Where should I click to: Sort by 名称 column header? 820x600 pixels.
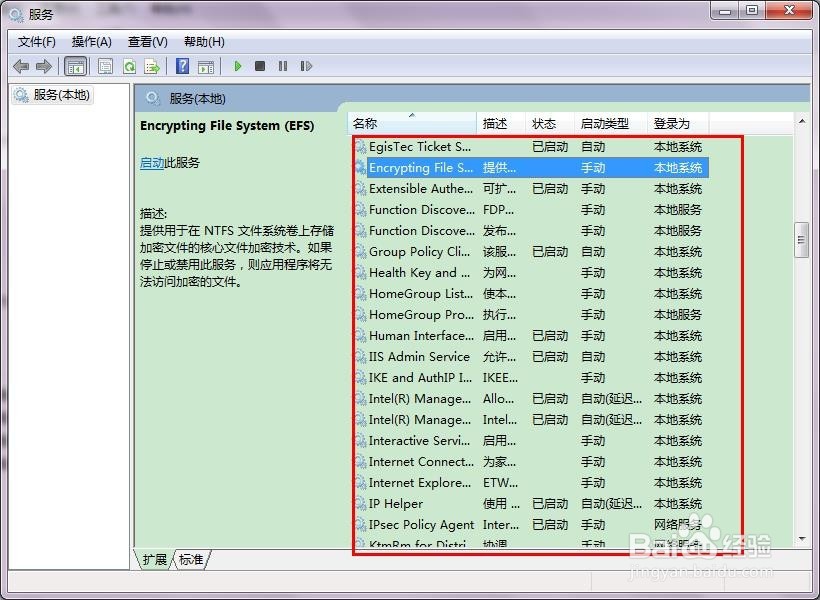(x=412, y=123)
